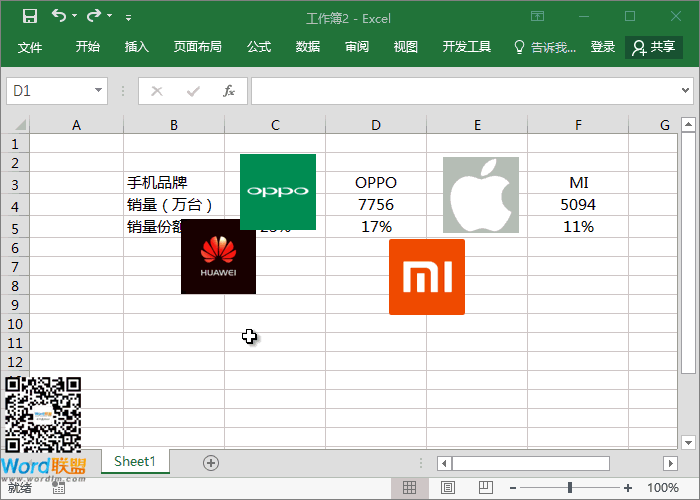Expand the Name Box dropdown arrow
Screen dimensions: 700x500
[98, 91]
